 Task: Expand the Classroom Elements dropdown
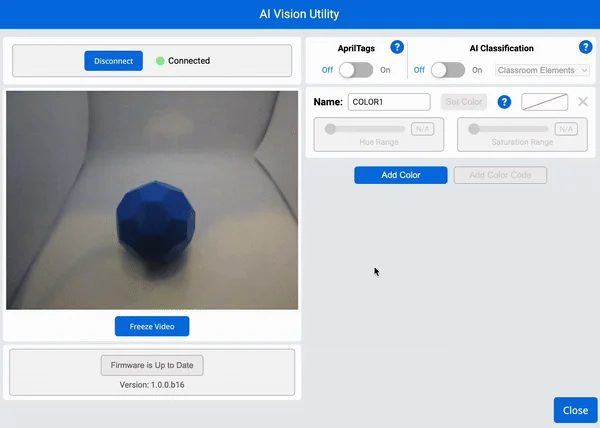pyautogui.click(x=543, y=70)
